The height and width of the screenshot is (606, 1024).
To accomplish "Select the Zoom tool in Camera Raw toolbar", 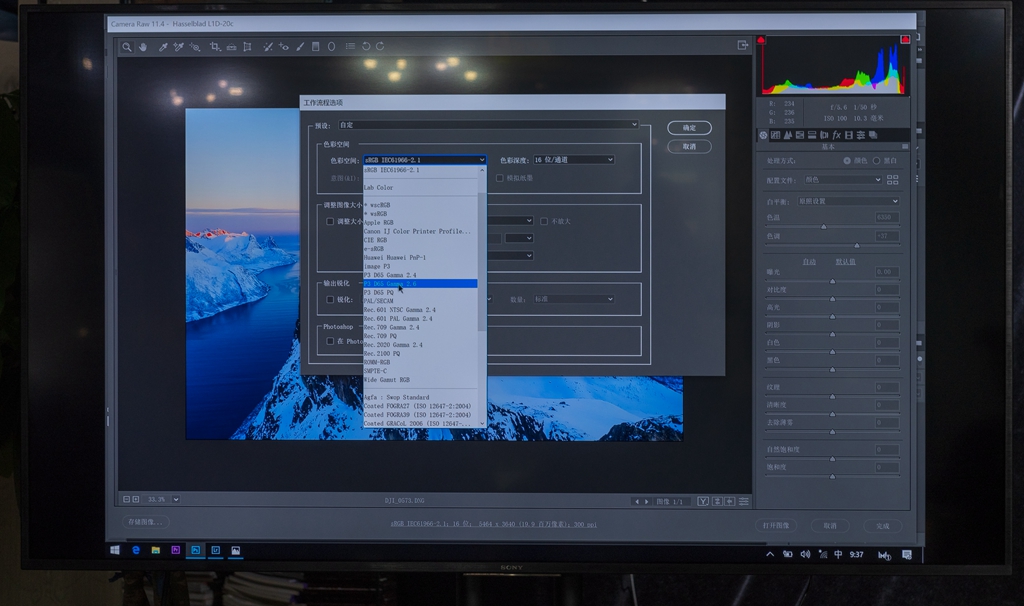I will coord(127,47).
